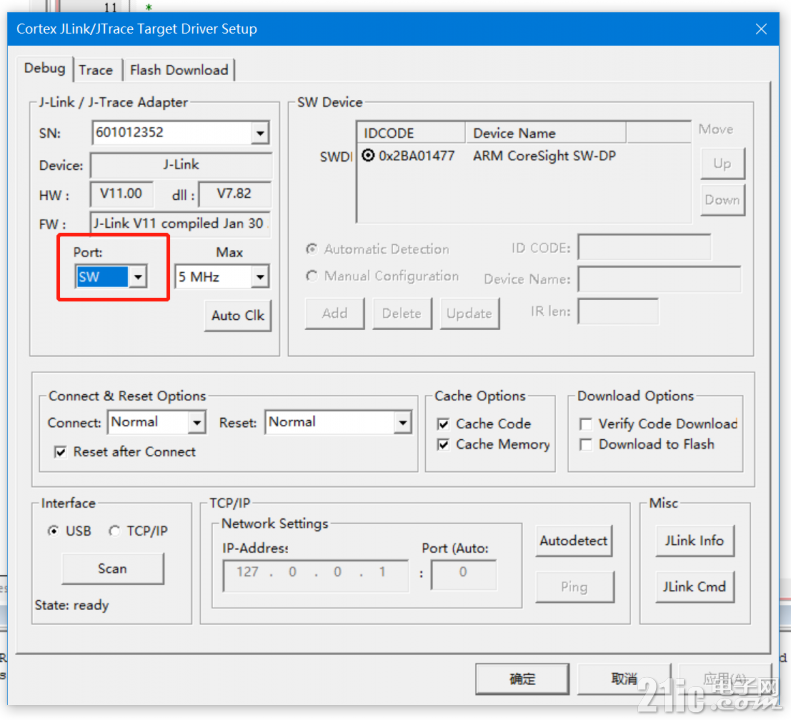Click the Ping button
The height and width of the screenshot is (720, 791).
[574, 587]
